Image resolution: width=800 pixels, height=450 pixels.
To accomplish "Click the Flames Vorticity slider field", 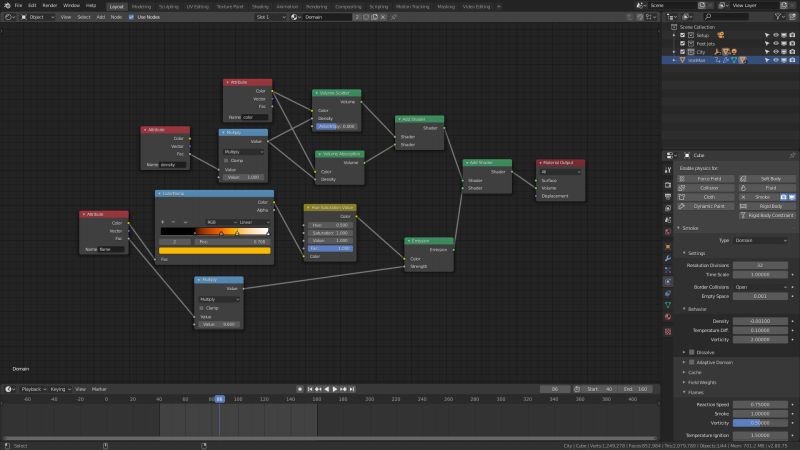I will 760,423.
